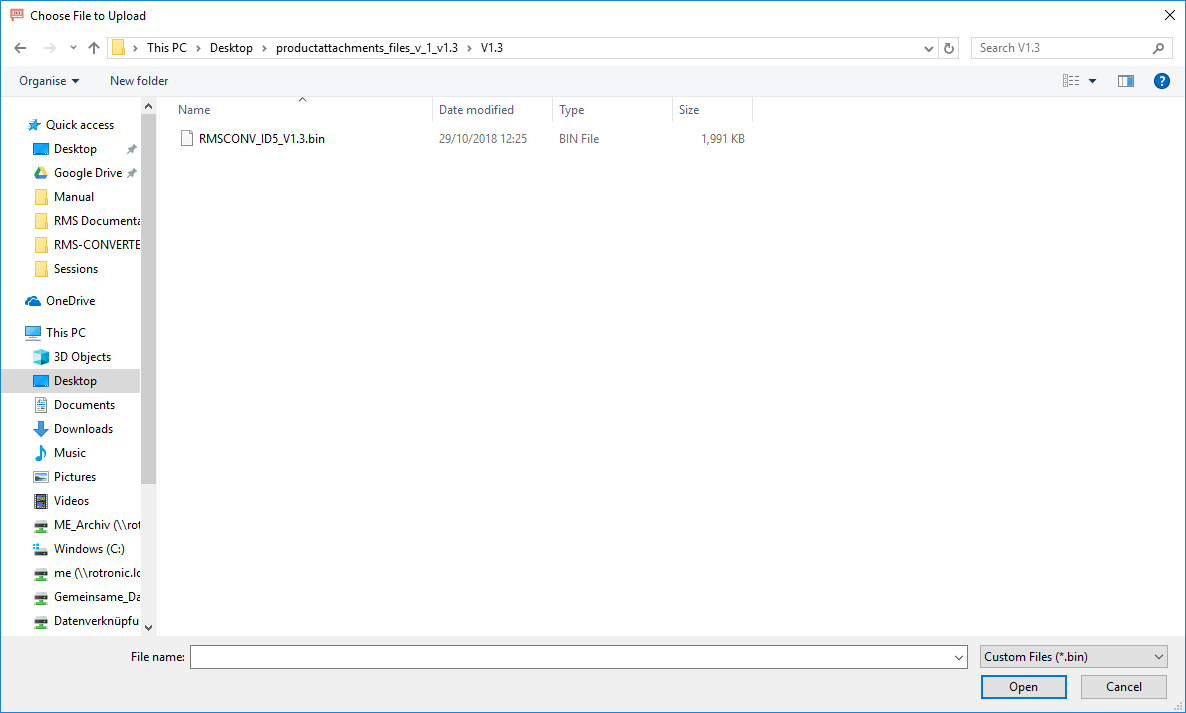Click the folder icon in address bar
Screen dimensions: 1186x713
click(x=119, y=48)
